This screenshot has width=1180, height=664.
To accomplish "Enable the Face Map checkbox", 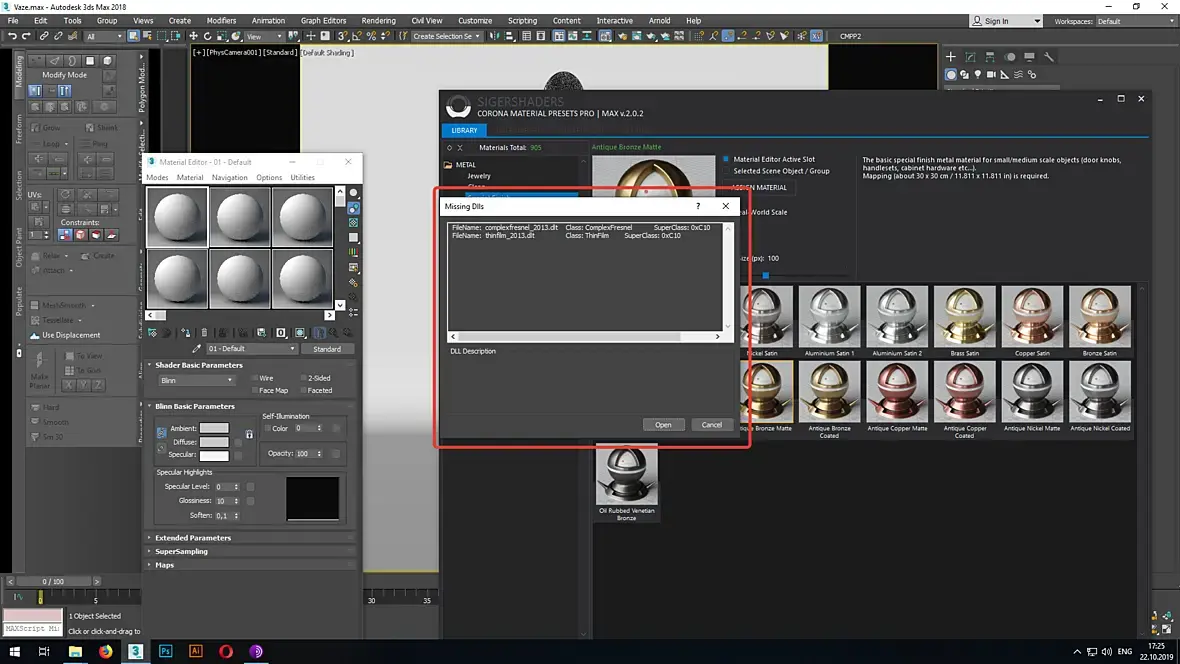I will (255, 391).
